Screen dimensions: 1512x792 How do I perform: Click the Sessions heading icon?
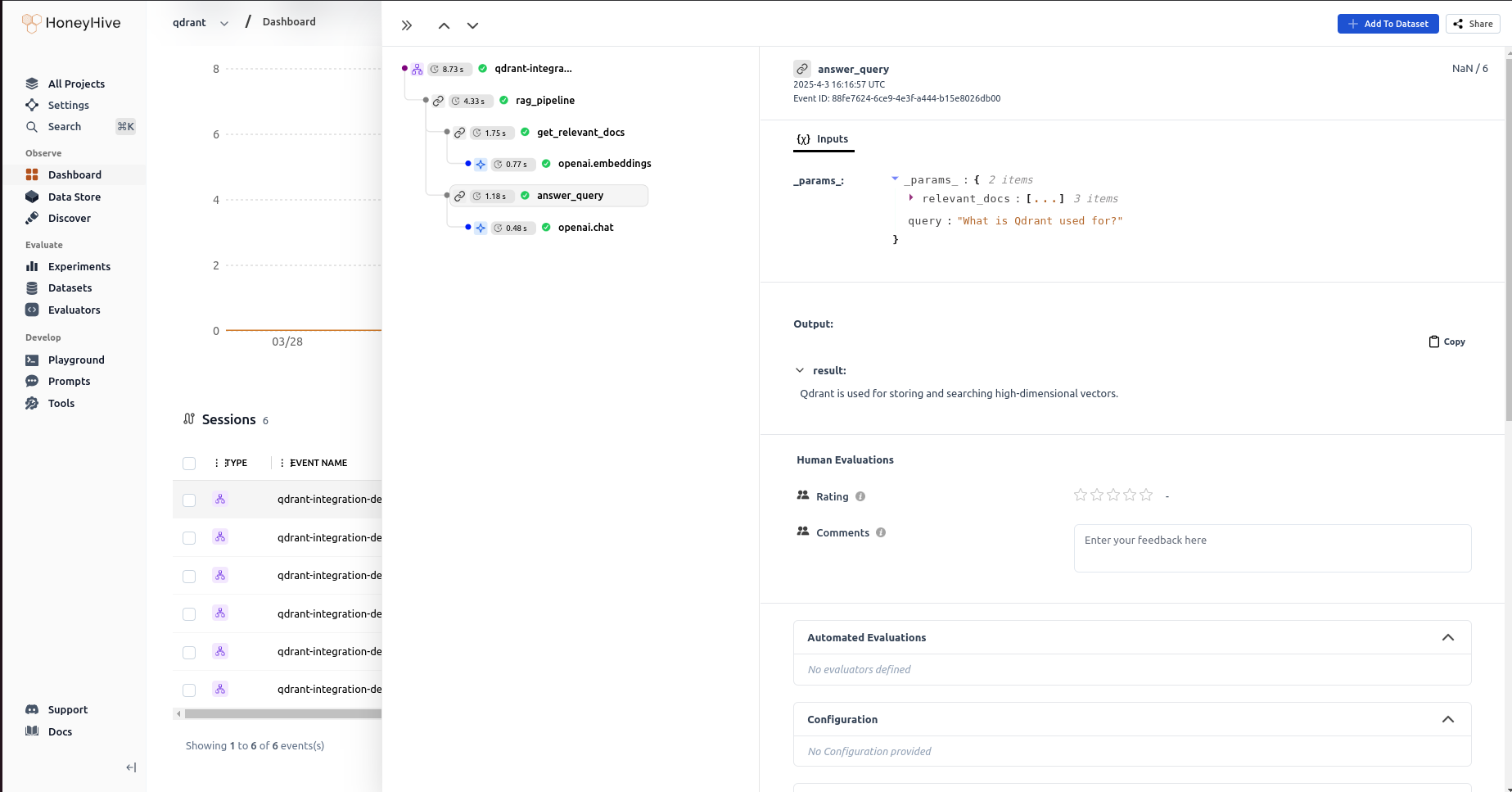[x=189, y=419]
